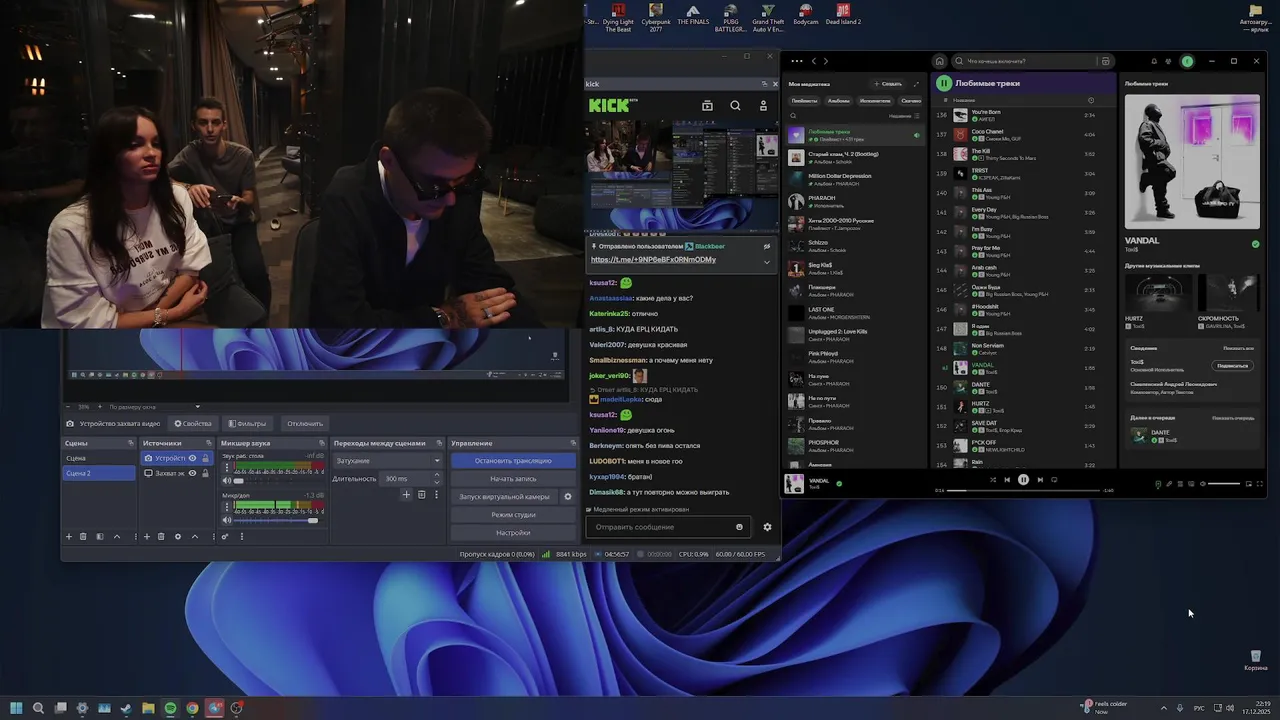Screen dimensions: 1280x720
Task: Select the Исполнители filter chip in Spotify
Action: pyautogui.click(x=875, y=101)
